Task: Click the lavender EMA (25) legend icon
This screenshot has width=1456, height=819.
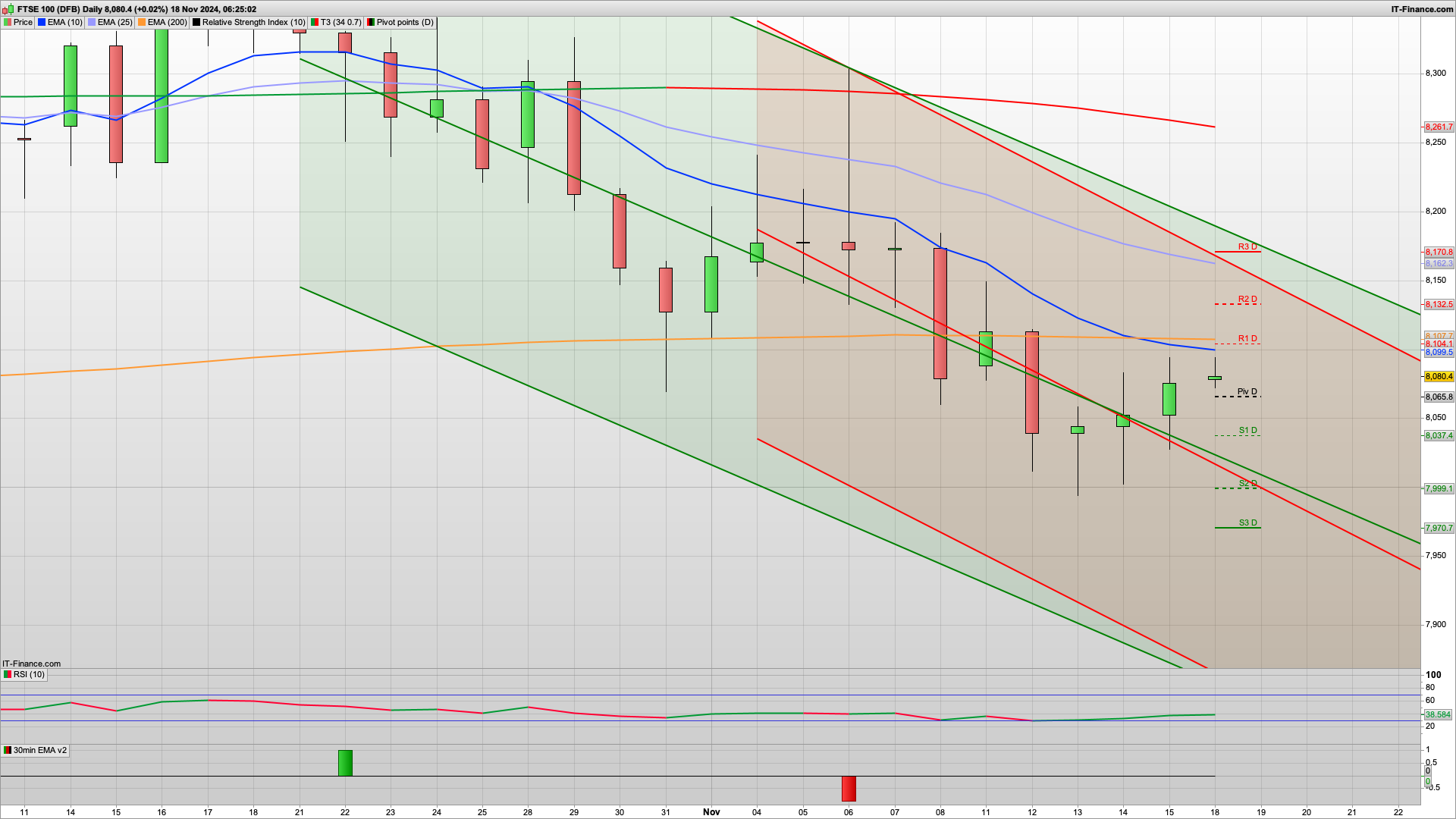Action: 92,22
